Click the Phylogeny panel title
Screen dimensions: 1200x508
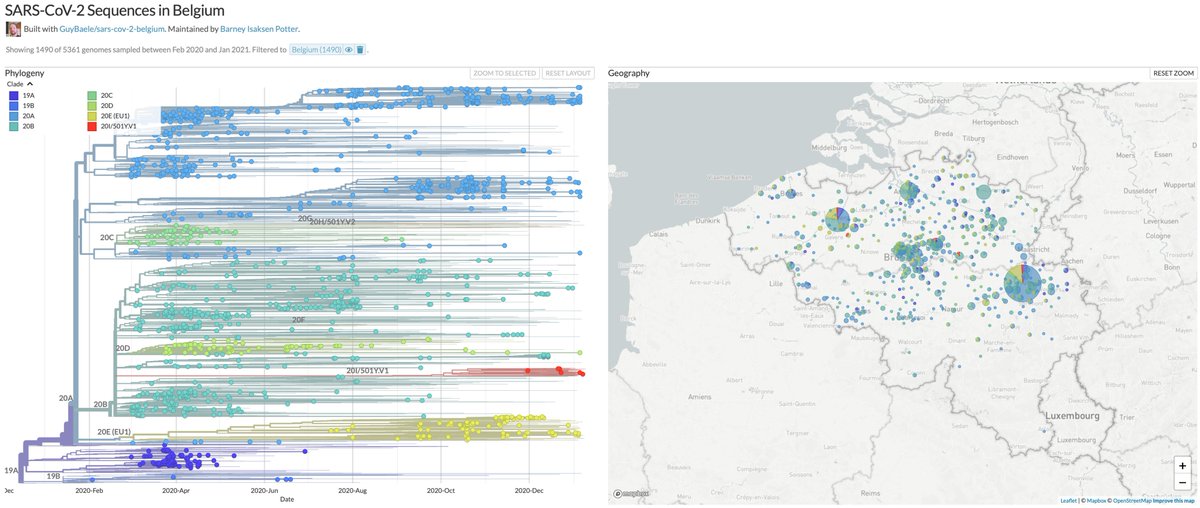(x=24, y=74)
